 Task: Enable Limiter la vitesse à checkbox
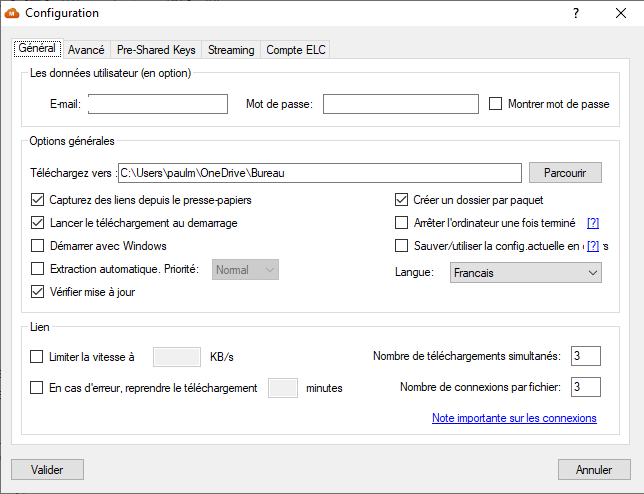pos(38,356)
